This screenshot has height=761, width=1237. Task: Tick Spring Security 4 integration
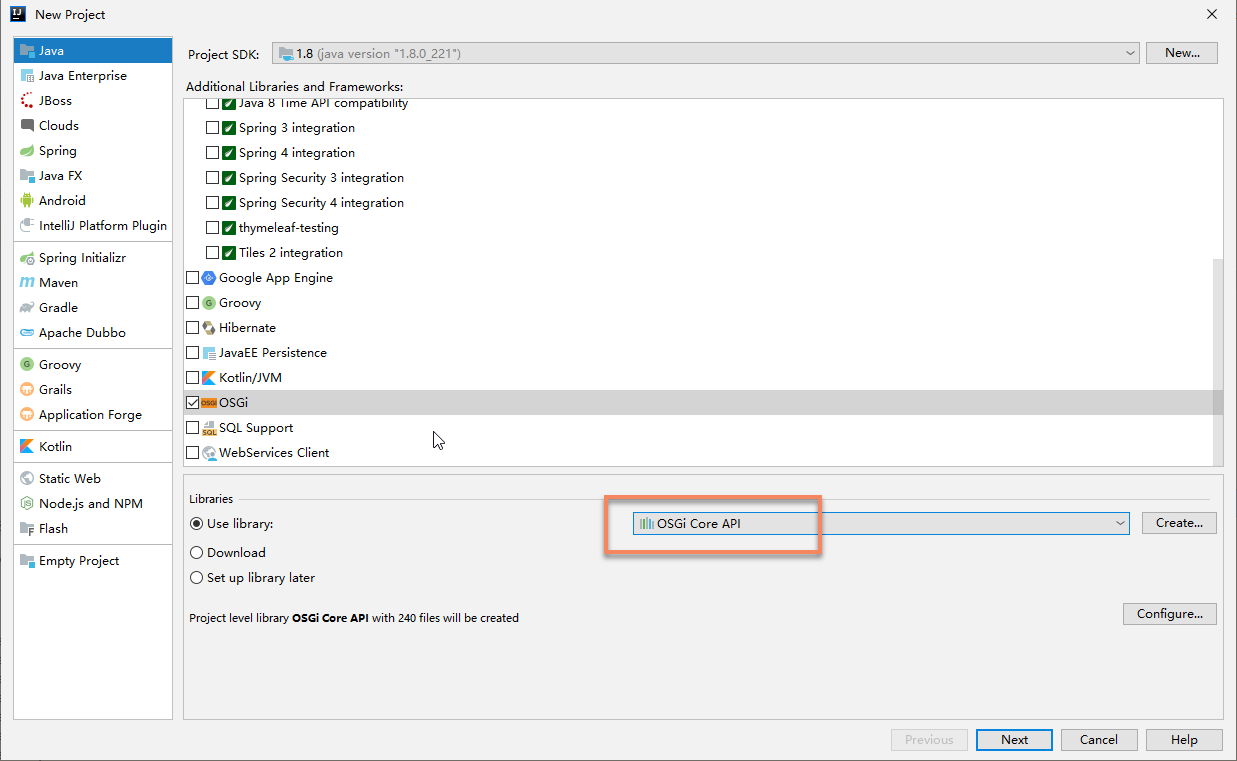212,203
